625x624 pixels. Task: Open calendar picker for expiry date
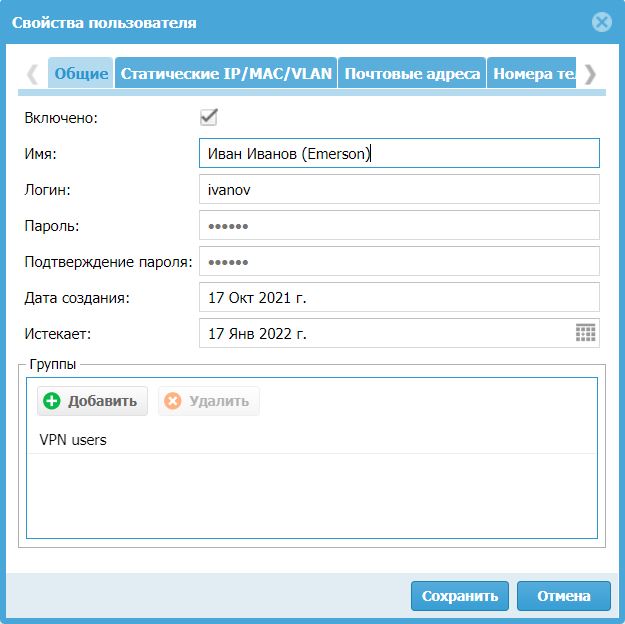click(585, 333)
